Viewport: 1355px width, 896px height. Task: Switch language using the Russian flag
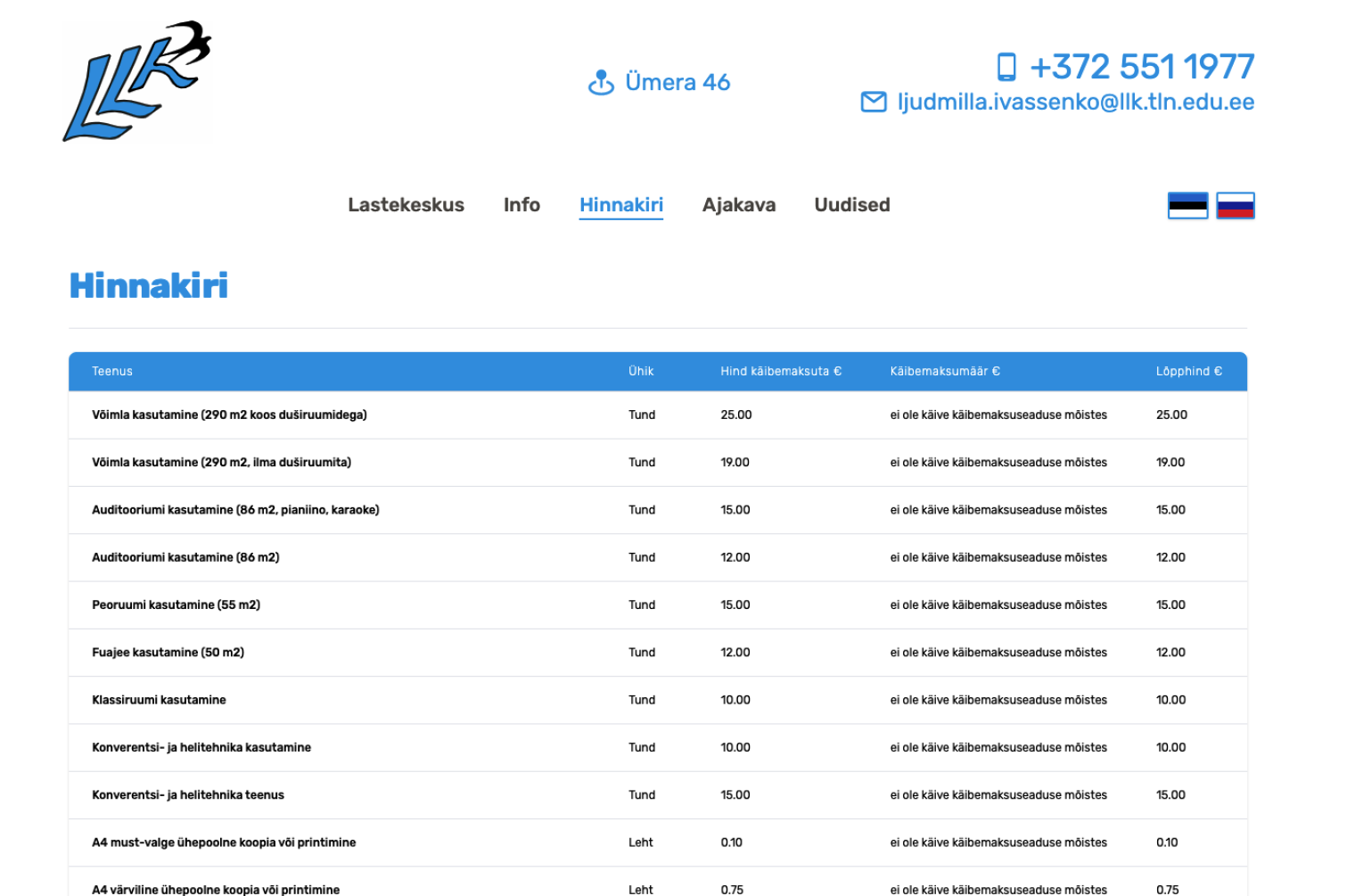click(1236, 204)
